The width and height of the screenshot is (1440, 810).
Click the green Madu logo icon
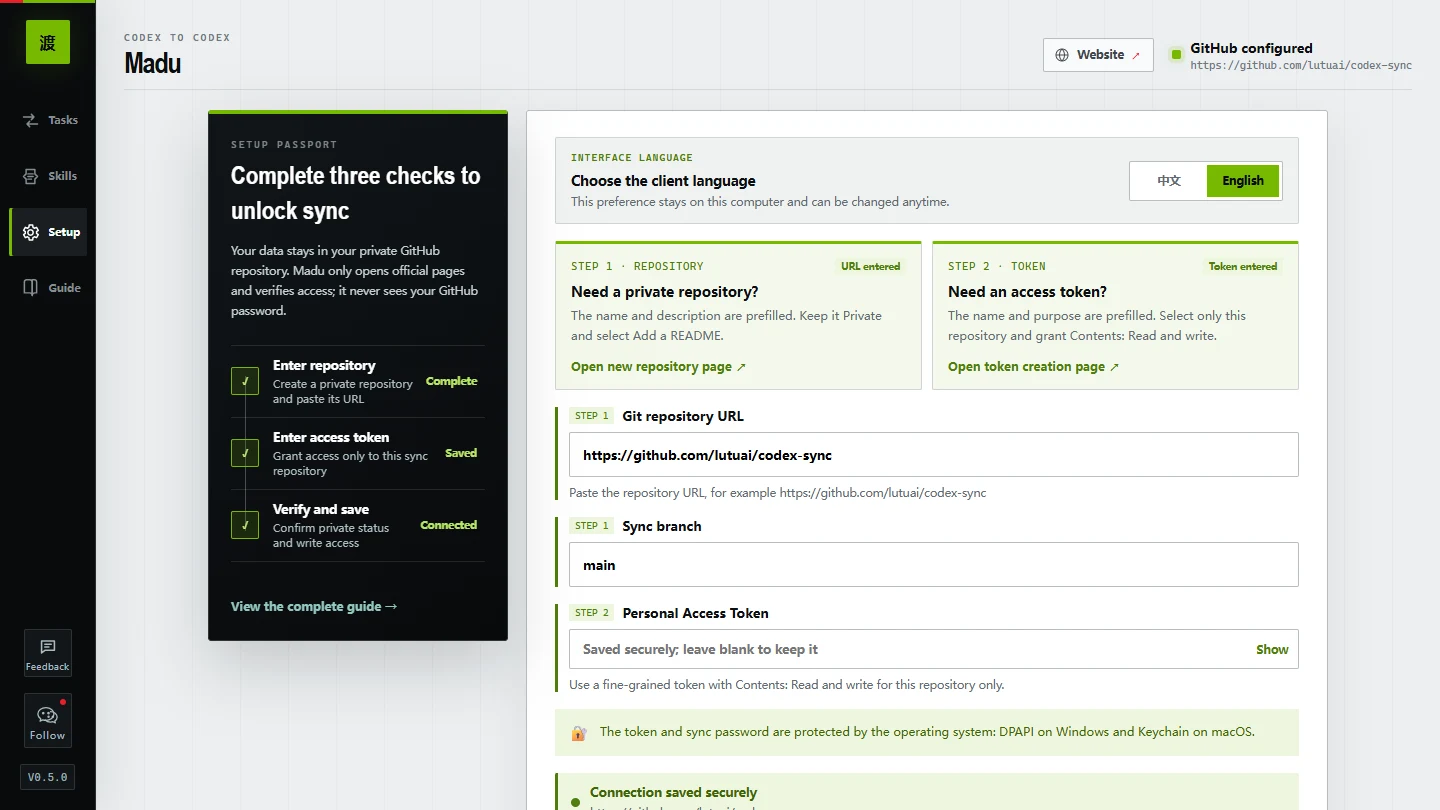[x=48, y=42]
